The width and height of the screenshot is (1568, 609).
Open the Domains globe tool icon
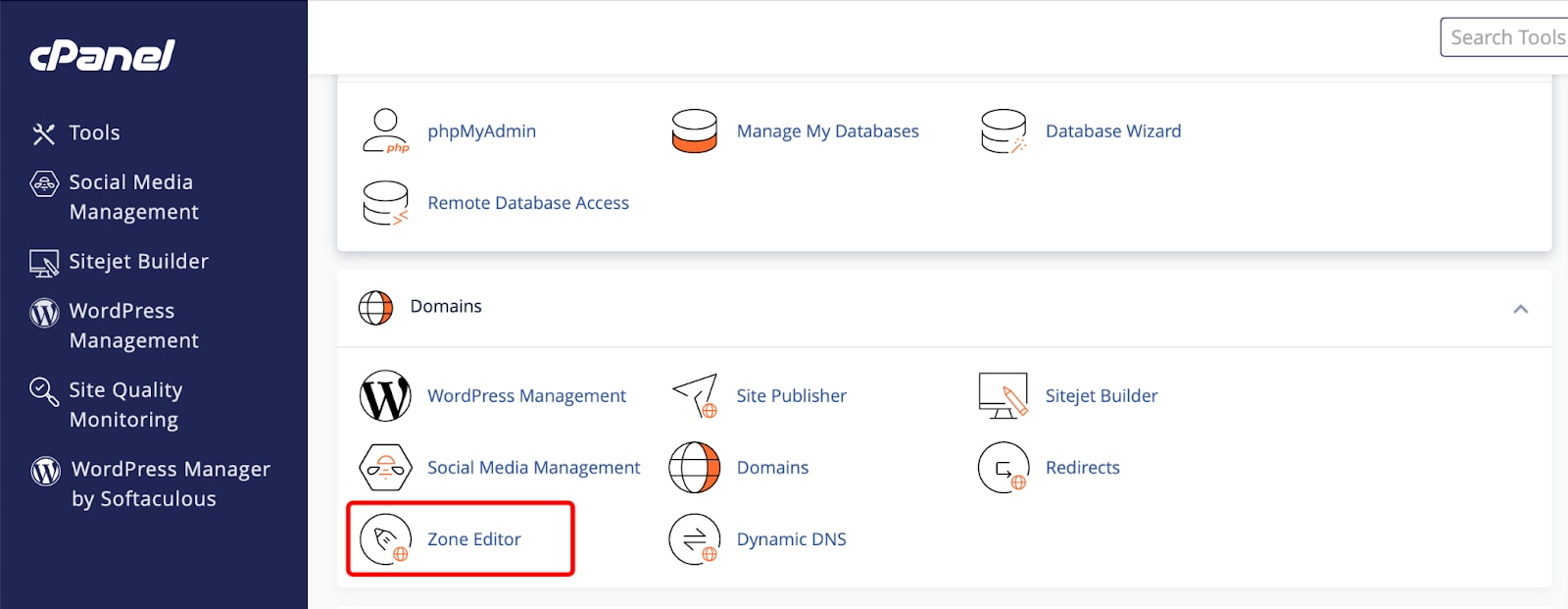[694, 468]
